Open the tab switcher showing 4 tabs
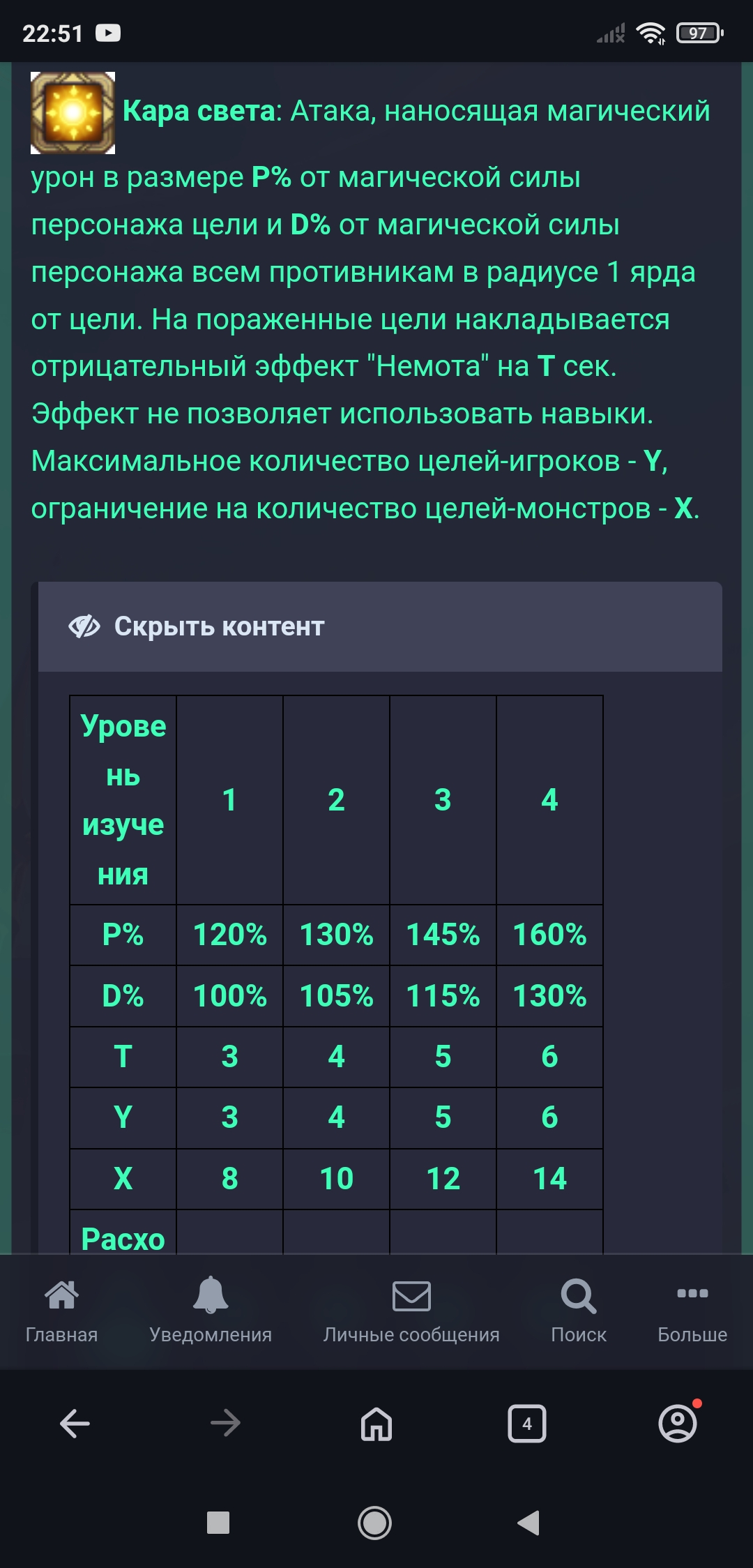 [x=527, y=1424]
